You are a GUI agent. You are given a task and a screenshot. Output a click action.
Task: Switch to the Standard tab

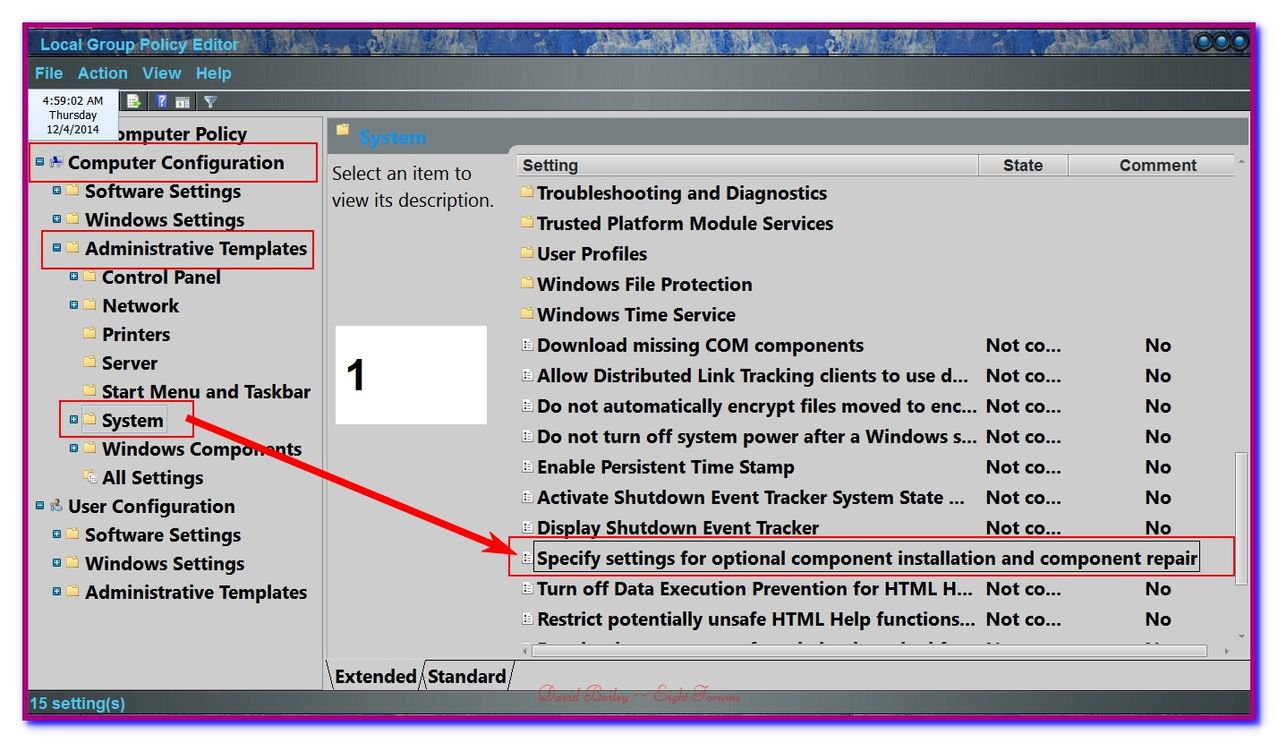pos(467,676)
